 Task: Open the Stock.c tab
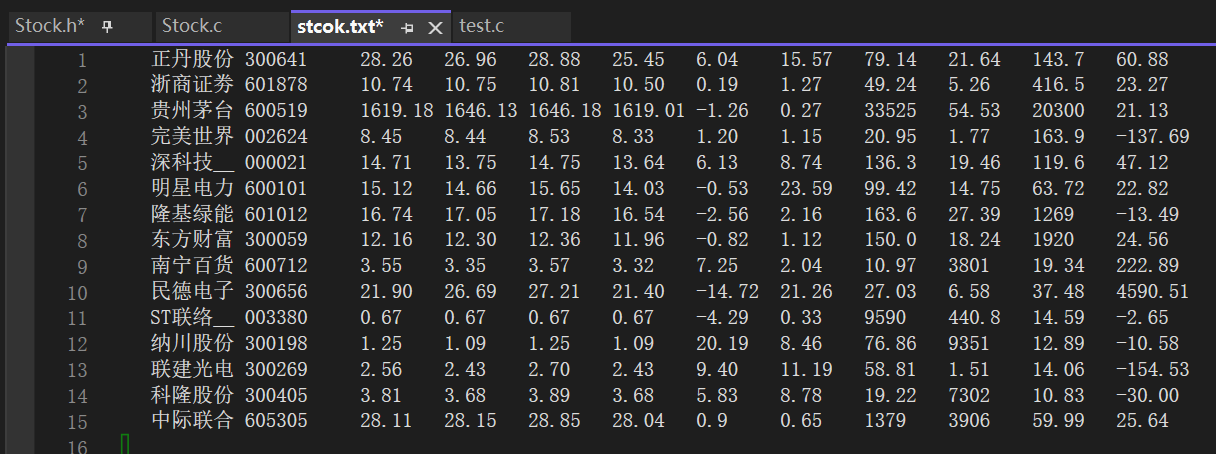[193, 26]
